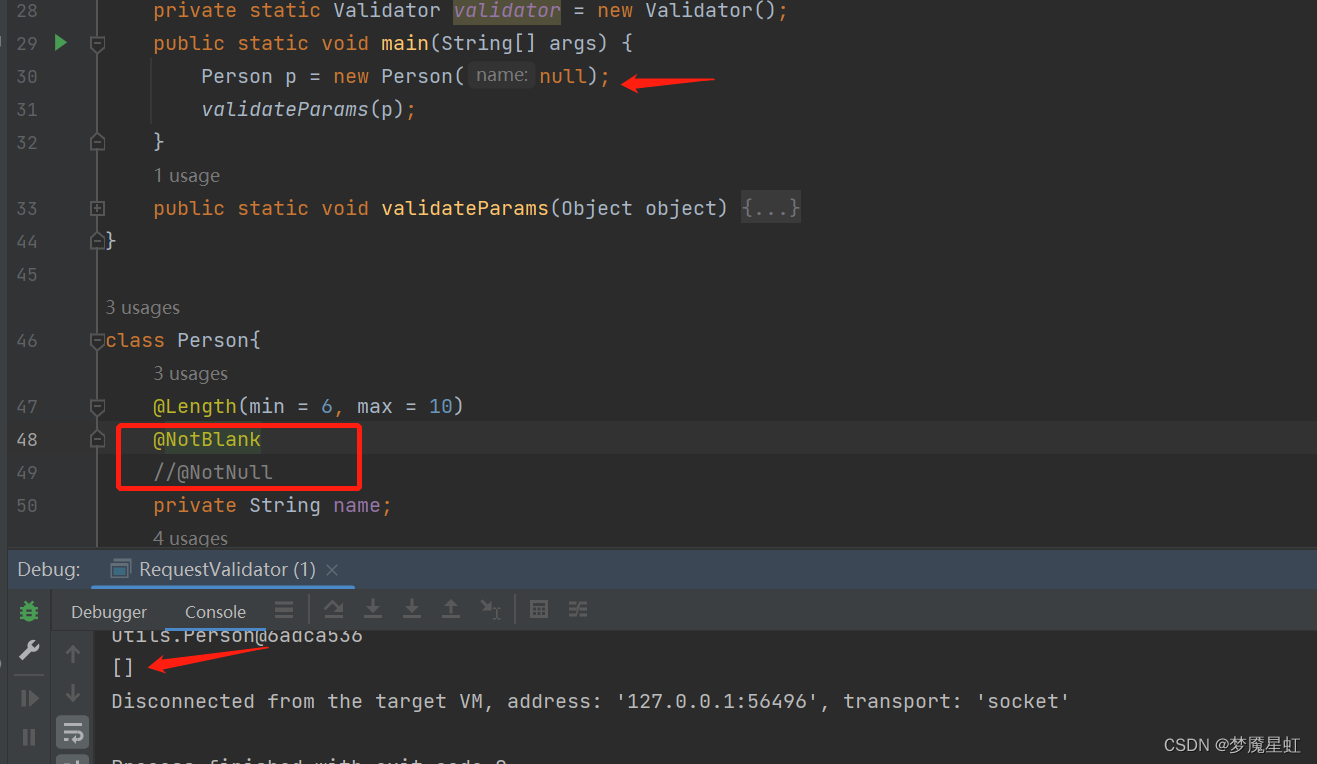The width and height of the screenshot is (1317, 764).
Task: Click @Length annotation on line 47
Action: point(195,406)
